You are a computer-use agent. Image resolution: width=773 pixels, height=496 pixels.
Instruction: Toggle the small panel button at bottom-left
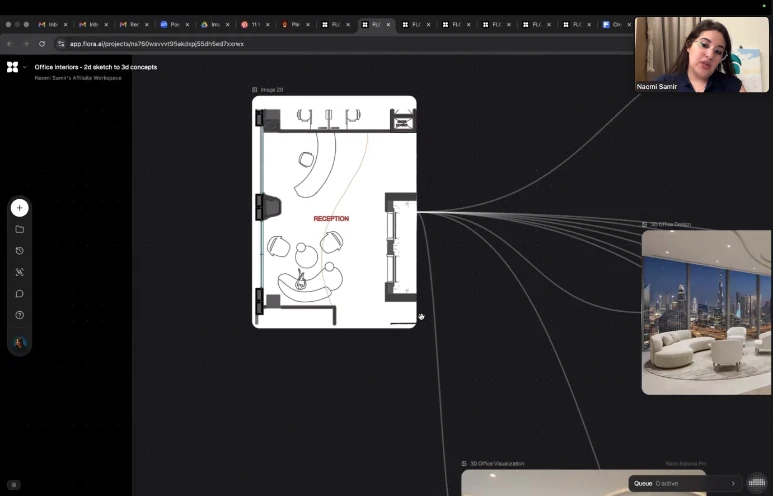click(14, 485)
